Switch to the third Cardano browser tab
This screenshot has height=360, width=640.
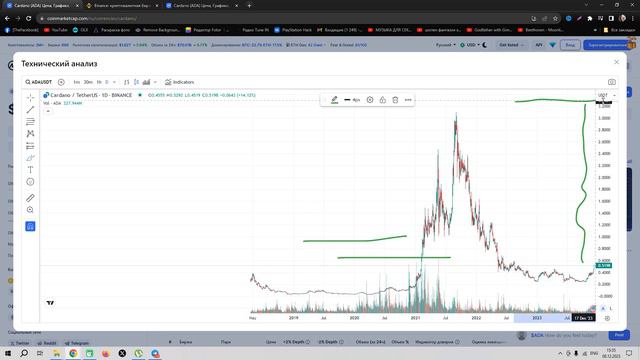pos(201,6)
